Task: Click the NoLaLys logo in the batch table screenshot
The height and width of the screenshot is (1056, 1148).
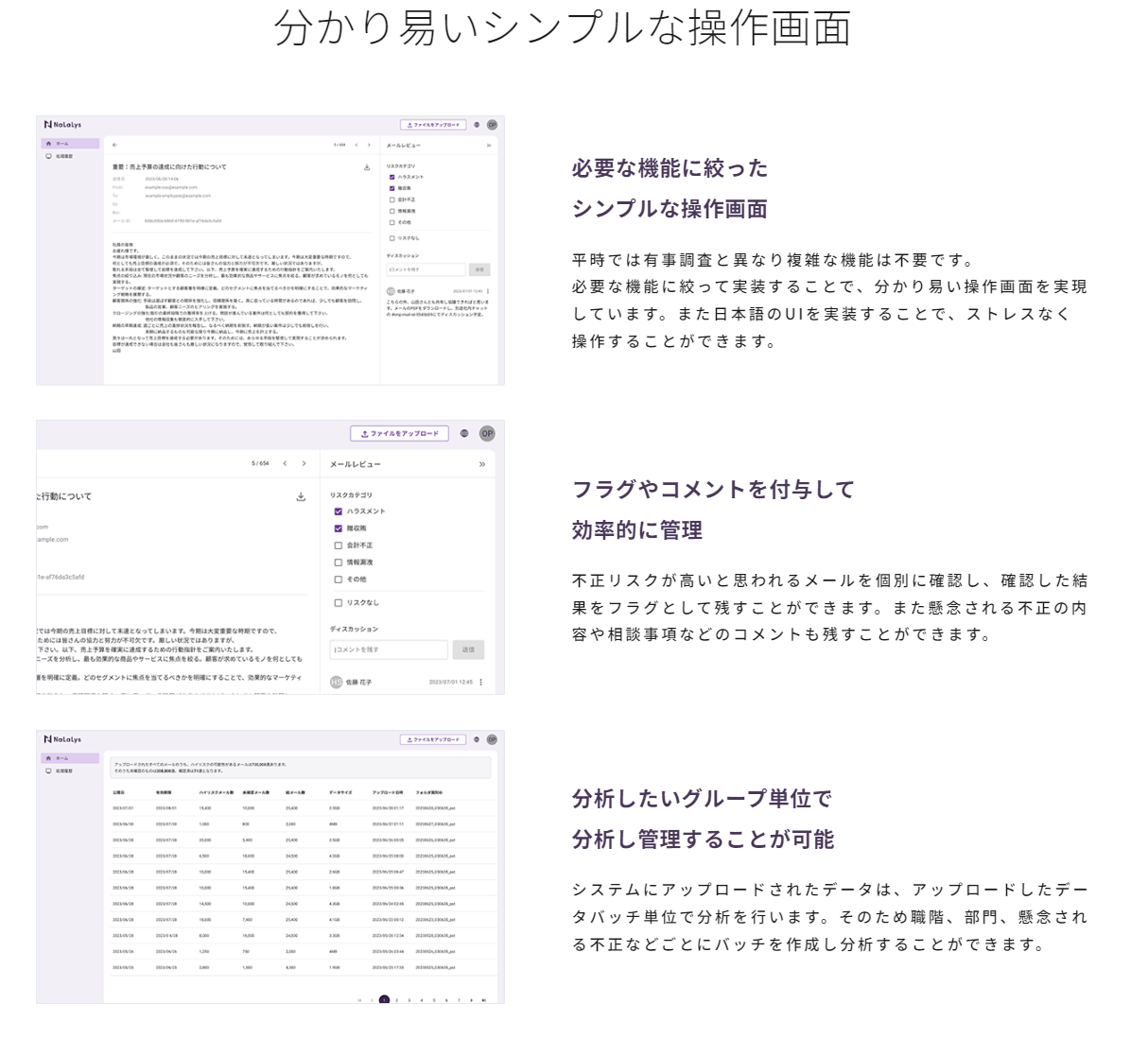Action: tap(62, 739)
